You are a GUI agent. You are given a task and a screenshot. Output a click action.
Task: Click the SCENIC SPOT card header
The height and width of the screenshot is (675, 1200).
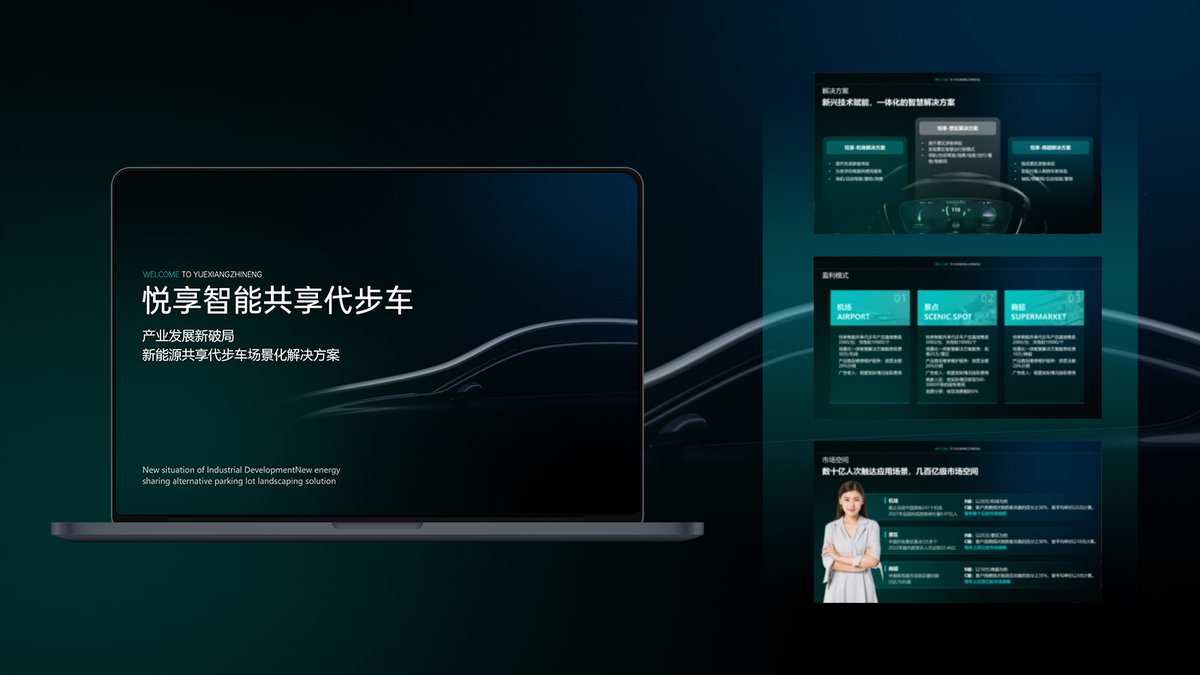pyautogui.click(x=957, y=308)
